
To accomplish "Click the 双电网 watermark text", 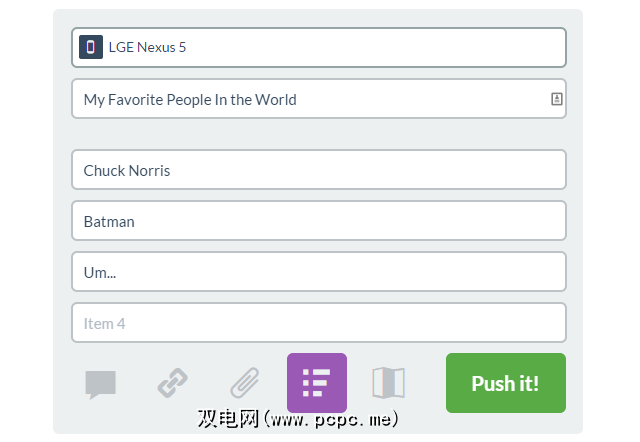I will [x=224, y=417].
